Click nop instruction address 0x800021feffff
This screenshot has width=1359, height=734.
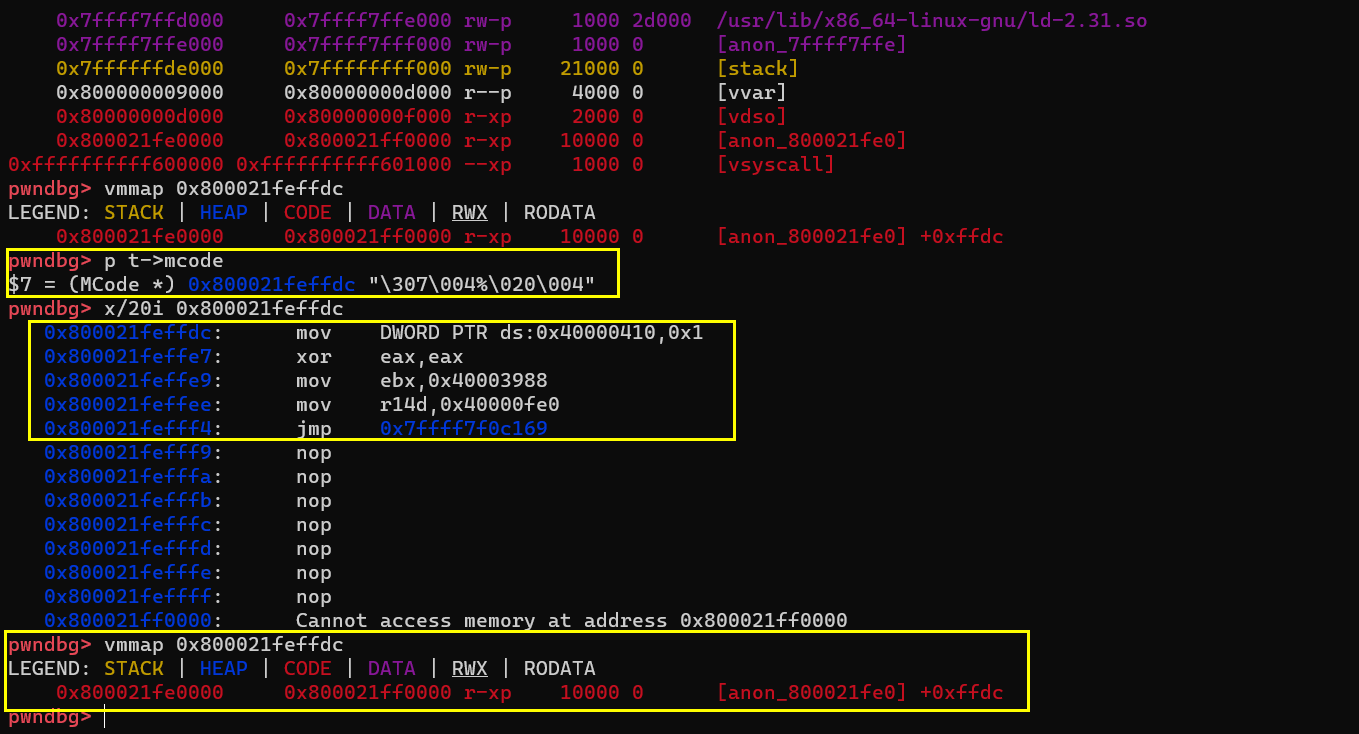pos(132,597)
